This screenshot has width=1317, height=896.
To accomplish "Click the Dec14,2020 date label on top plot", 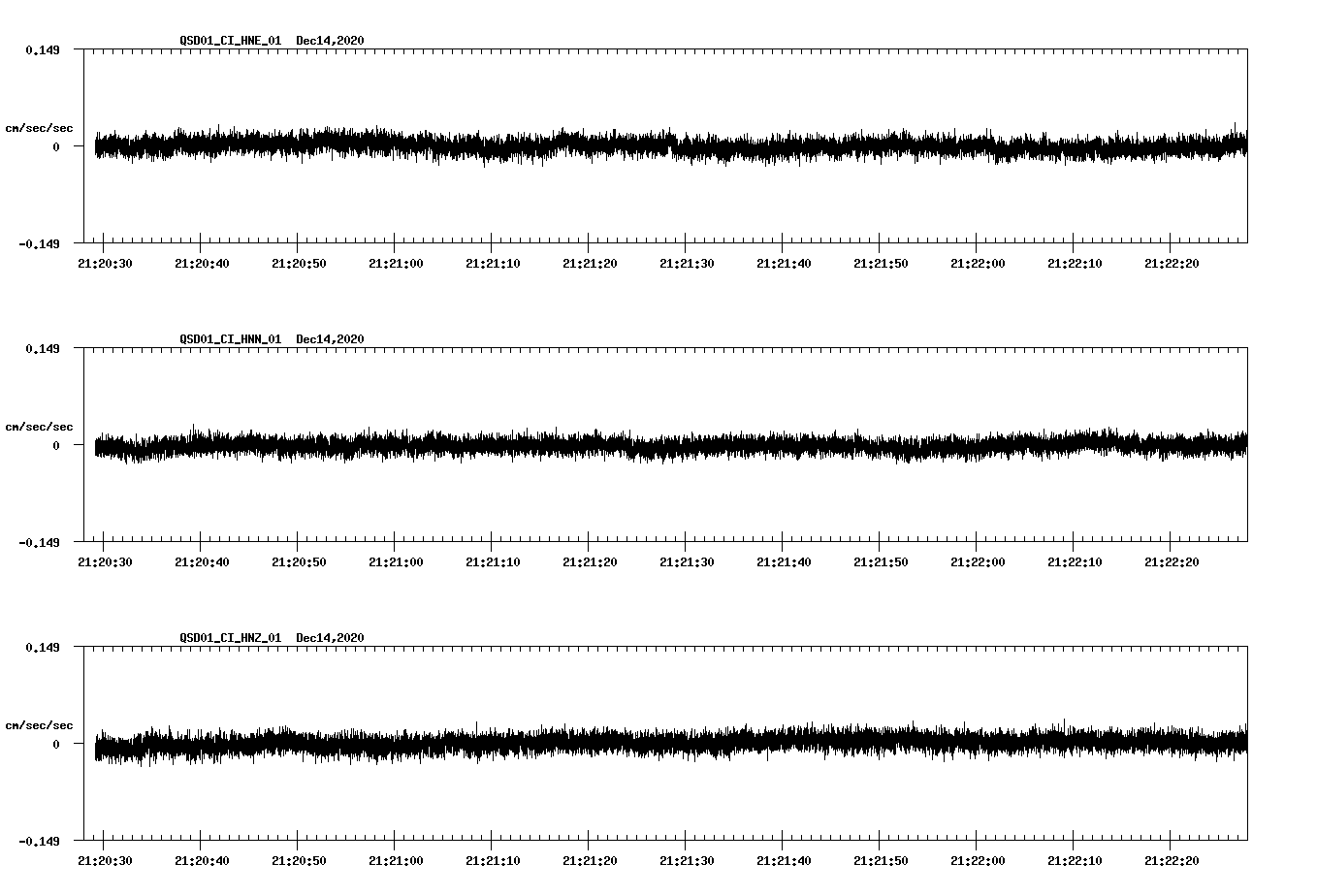I will (331, 41).
